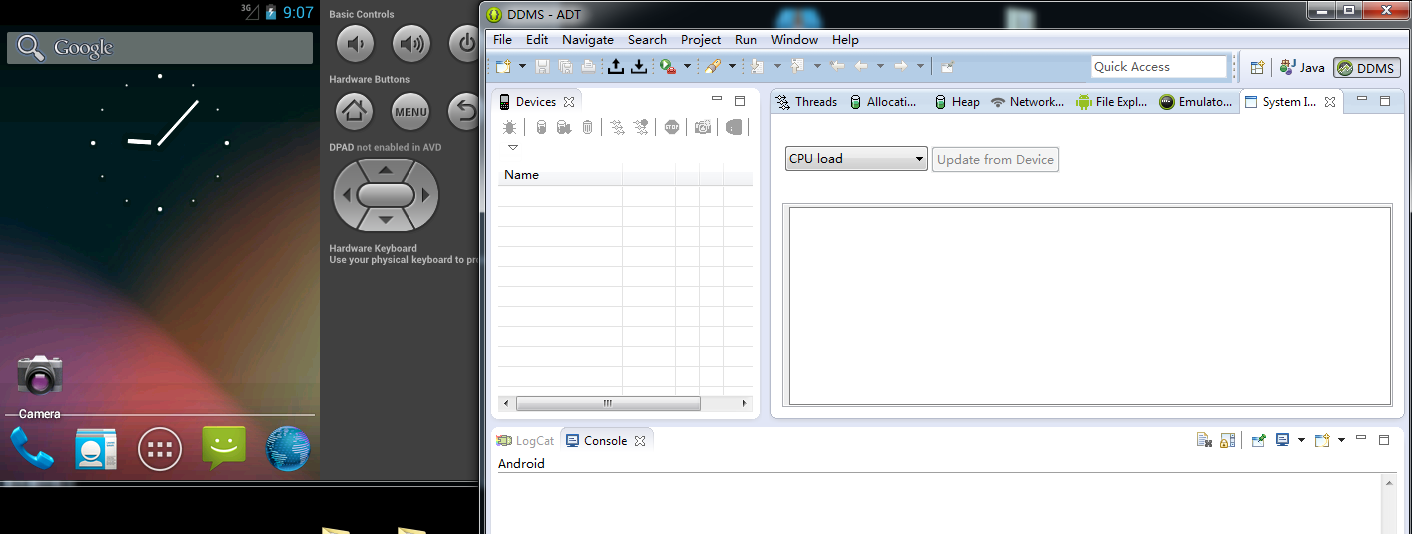Click the Quick Access field
Viewport: 1412px width, 534px height.
click(1159, 67)
